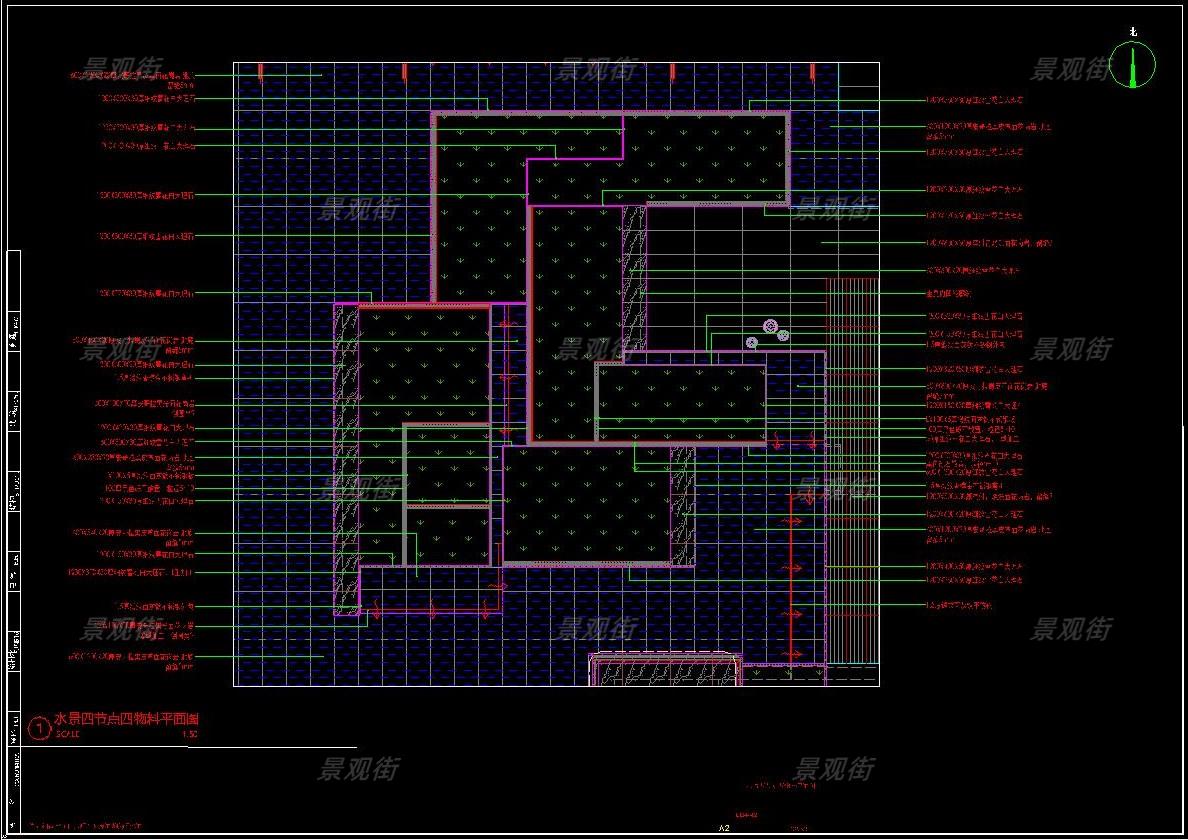Click the hatched strip left of lower-left planting
1188x840 pixels.
coord(347,460)
